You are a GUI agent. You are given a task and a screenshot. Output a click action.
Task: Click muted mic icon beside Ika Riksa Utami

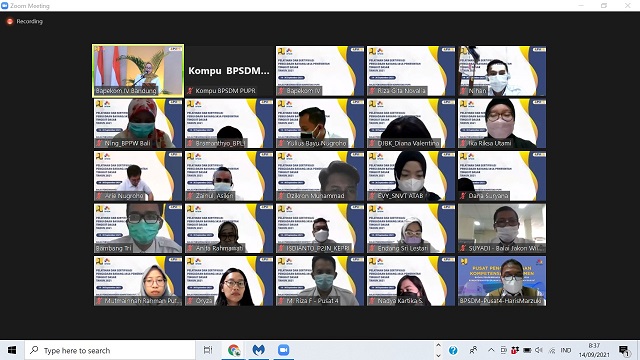(x=463, y=143)
